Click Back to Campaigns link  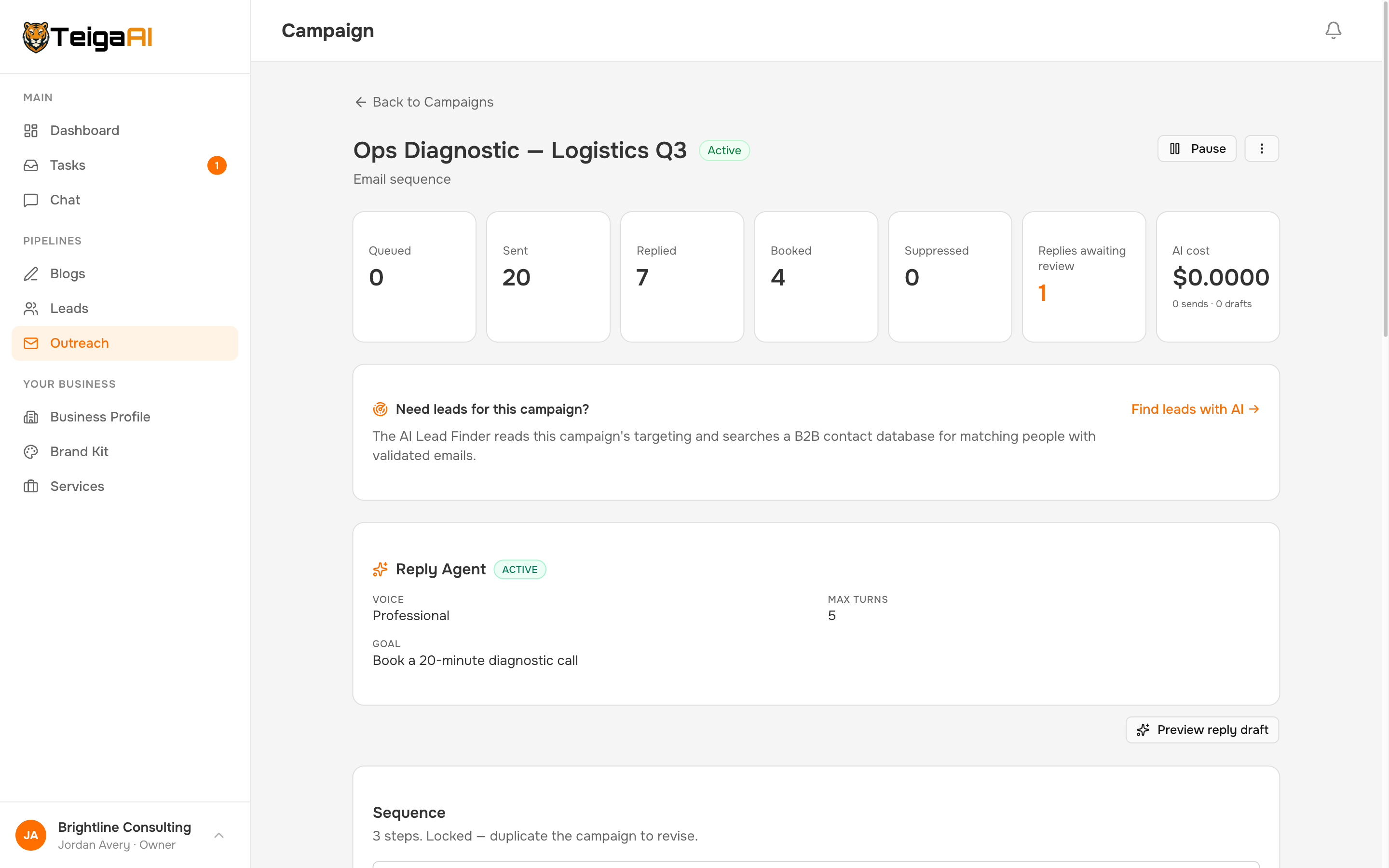click(424, 102)
